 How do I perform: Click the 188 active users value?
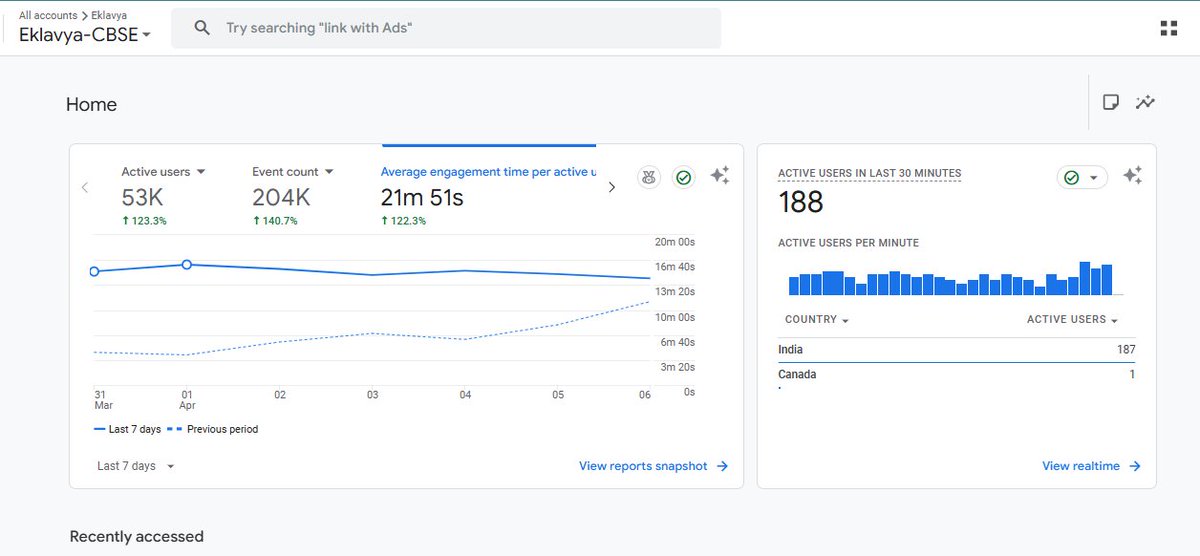point(801,203)
